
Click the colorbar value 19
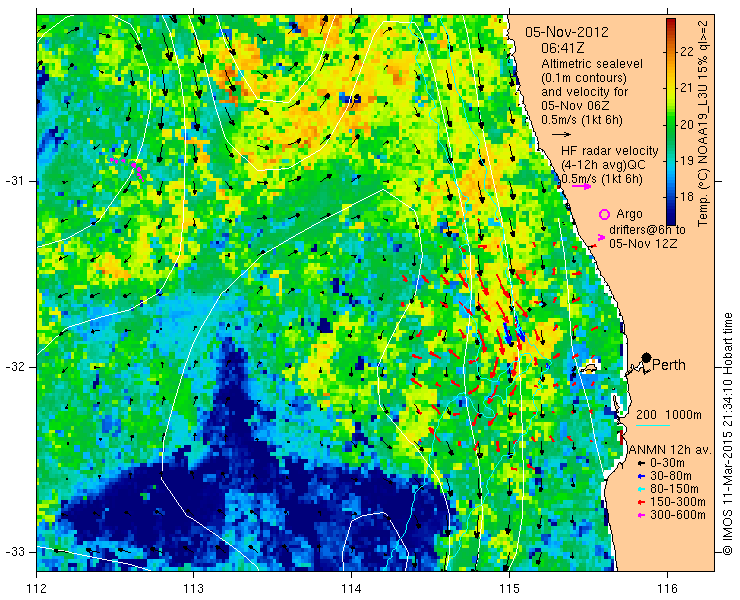[x=687, y=161]
